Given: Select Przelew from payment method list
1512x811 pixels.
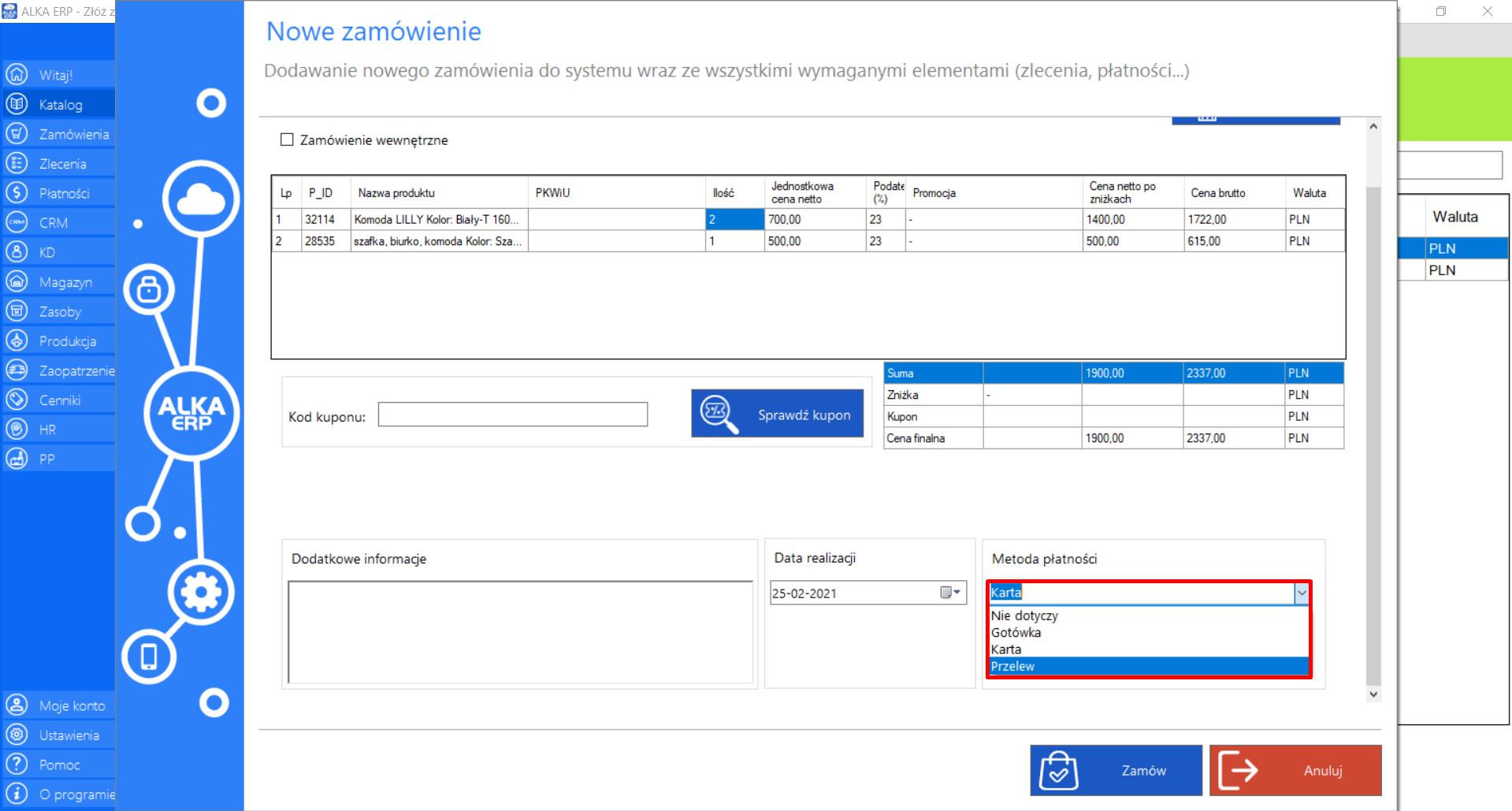Looking at the screenshot, I should (1149, 666).
